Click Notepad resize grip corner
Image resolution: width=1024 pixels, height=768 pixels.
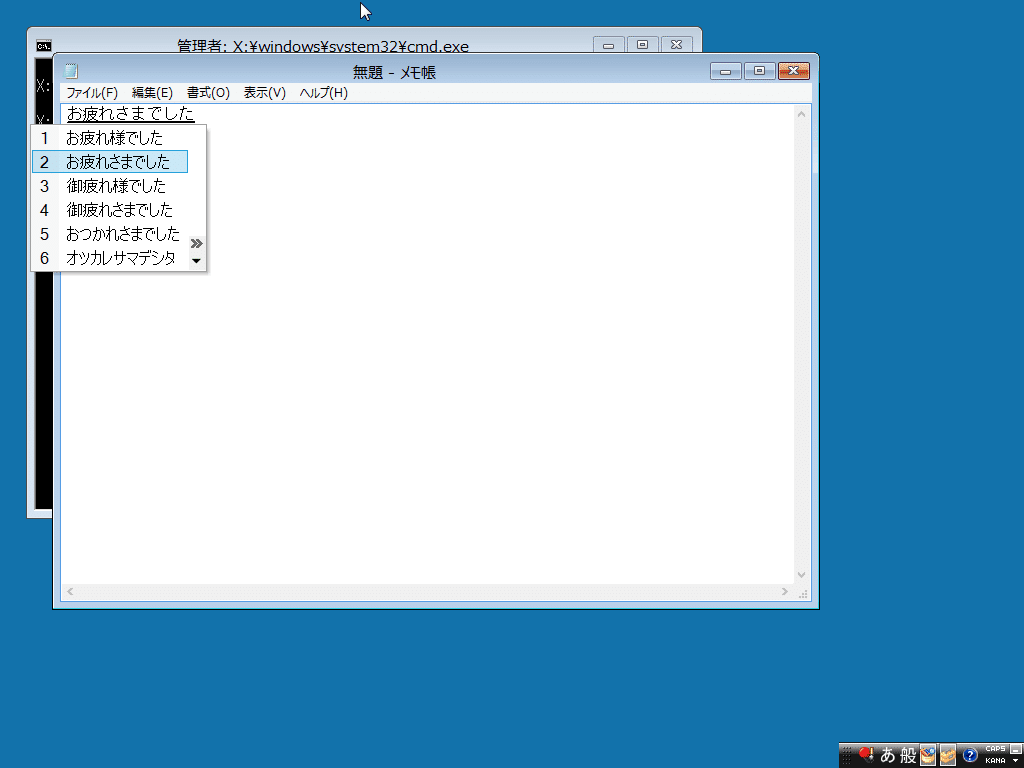tap(803, 593)
